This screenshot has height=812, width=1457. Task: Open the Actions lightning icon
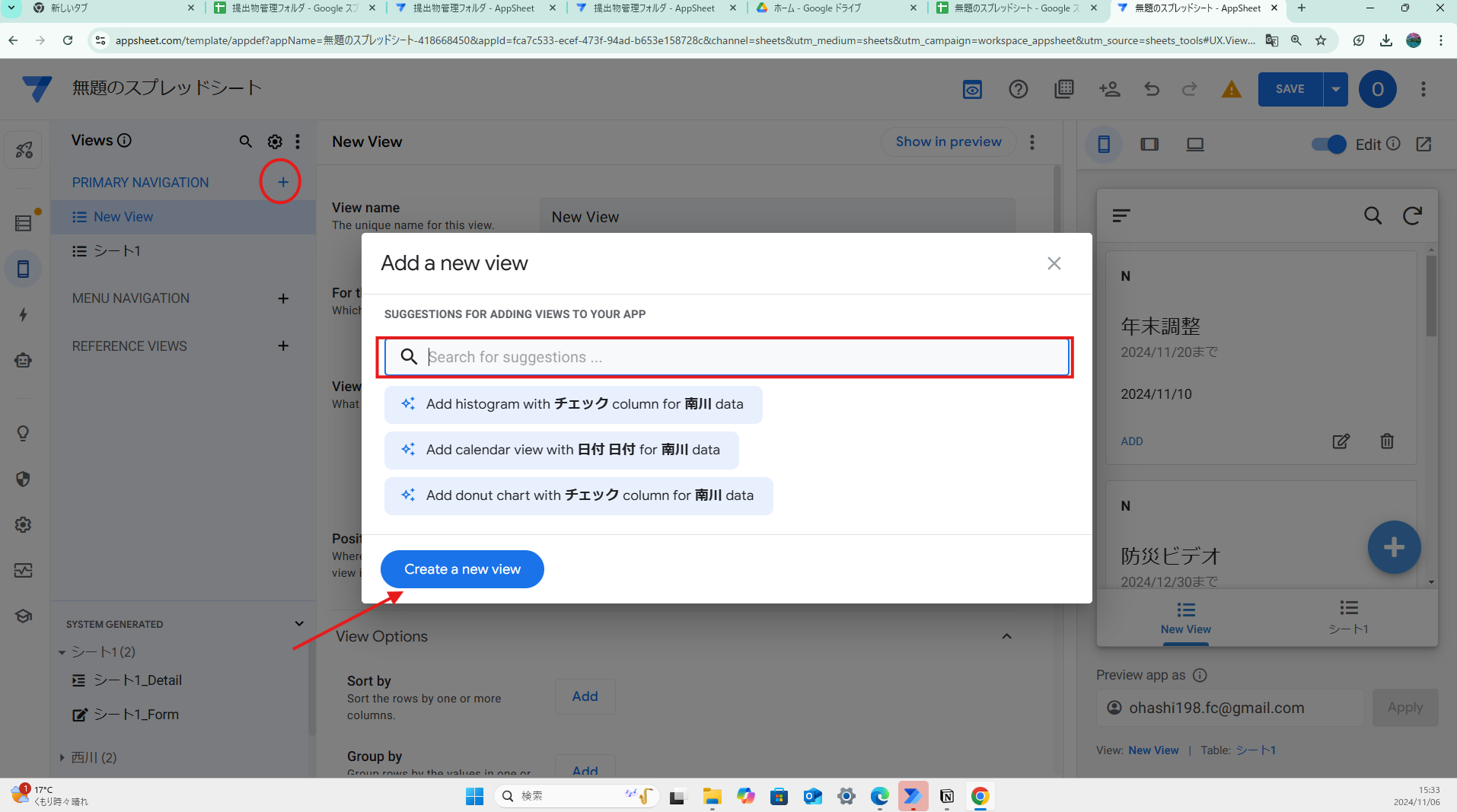coord(24,314)
